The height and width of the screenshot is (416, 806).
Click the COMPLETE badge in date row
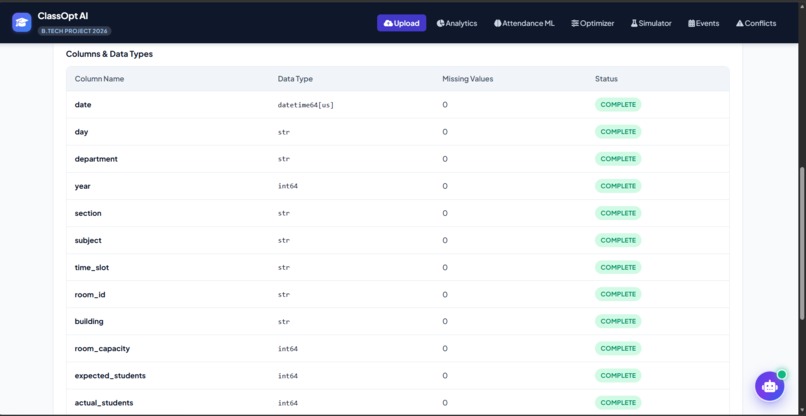pos(618,104)
